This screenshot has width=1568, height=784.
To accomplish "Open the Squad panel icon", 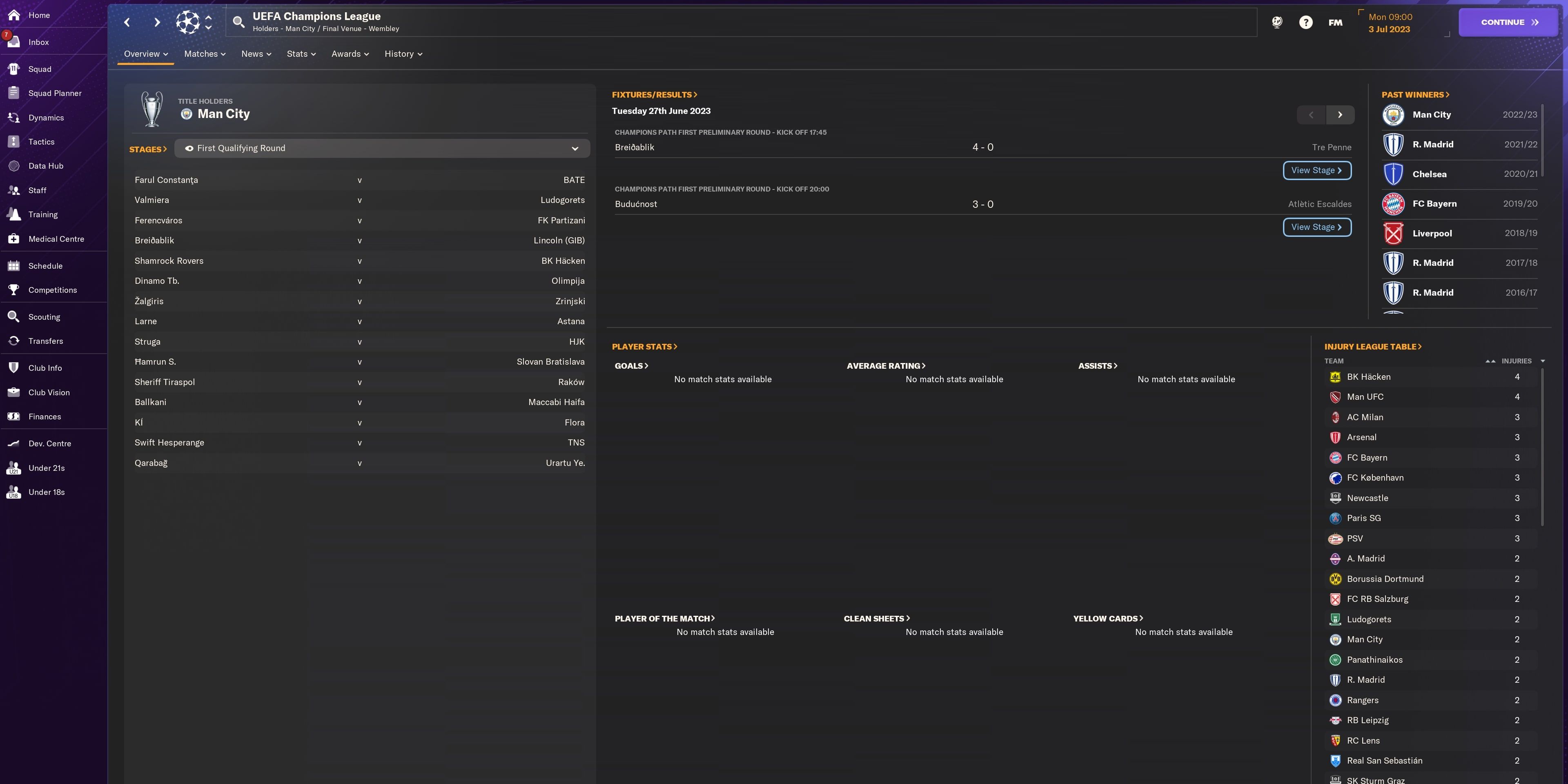I will point(14,69).
